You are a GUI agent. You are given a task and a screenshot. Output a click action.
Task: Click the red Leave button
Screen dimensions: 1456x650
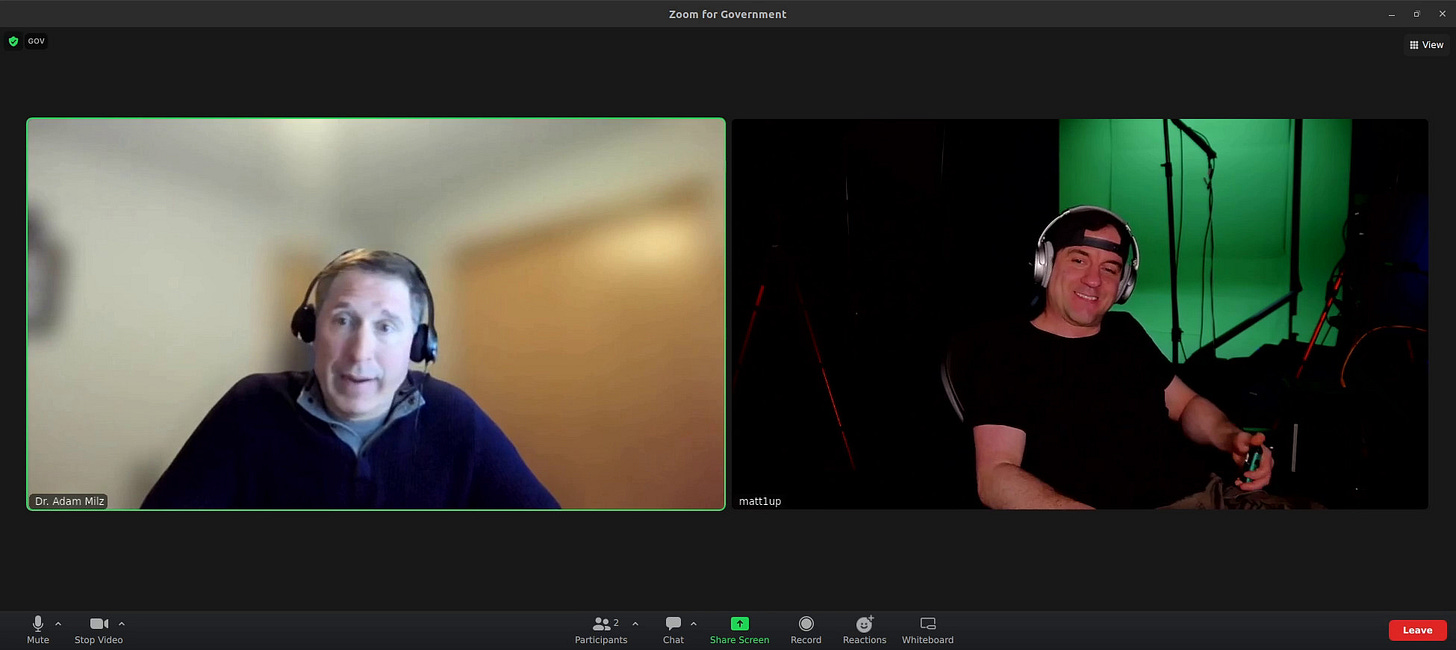1417,630
